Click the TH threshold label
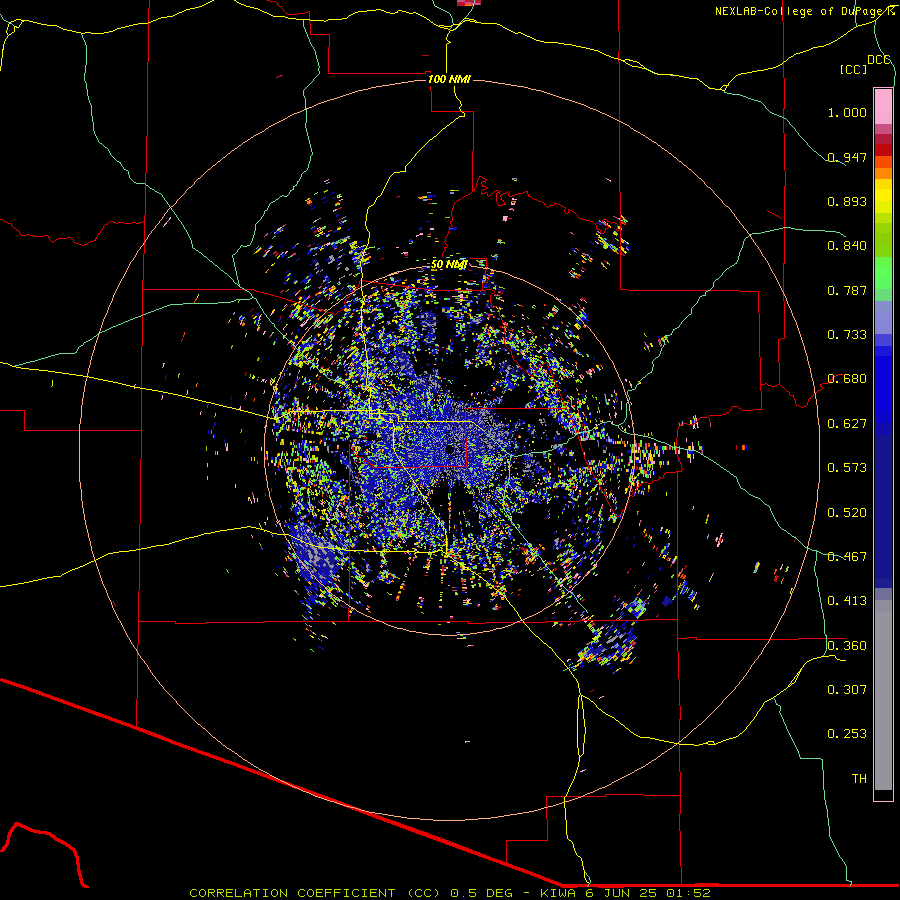This screenshot has width=900, height=900. (859, 779)
